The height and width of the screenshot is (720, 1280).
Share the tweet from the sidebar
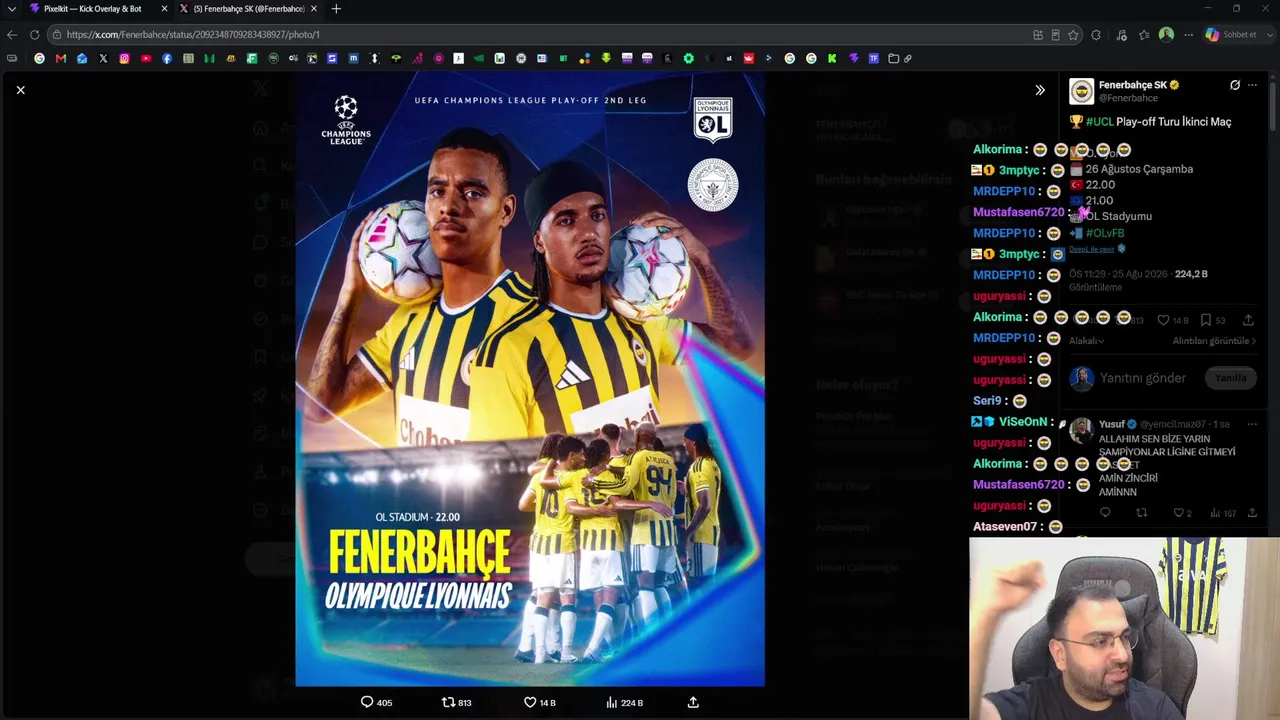click(x=1248, y=320)
